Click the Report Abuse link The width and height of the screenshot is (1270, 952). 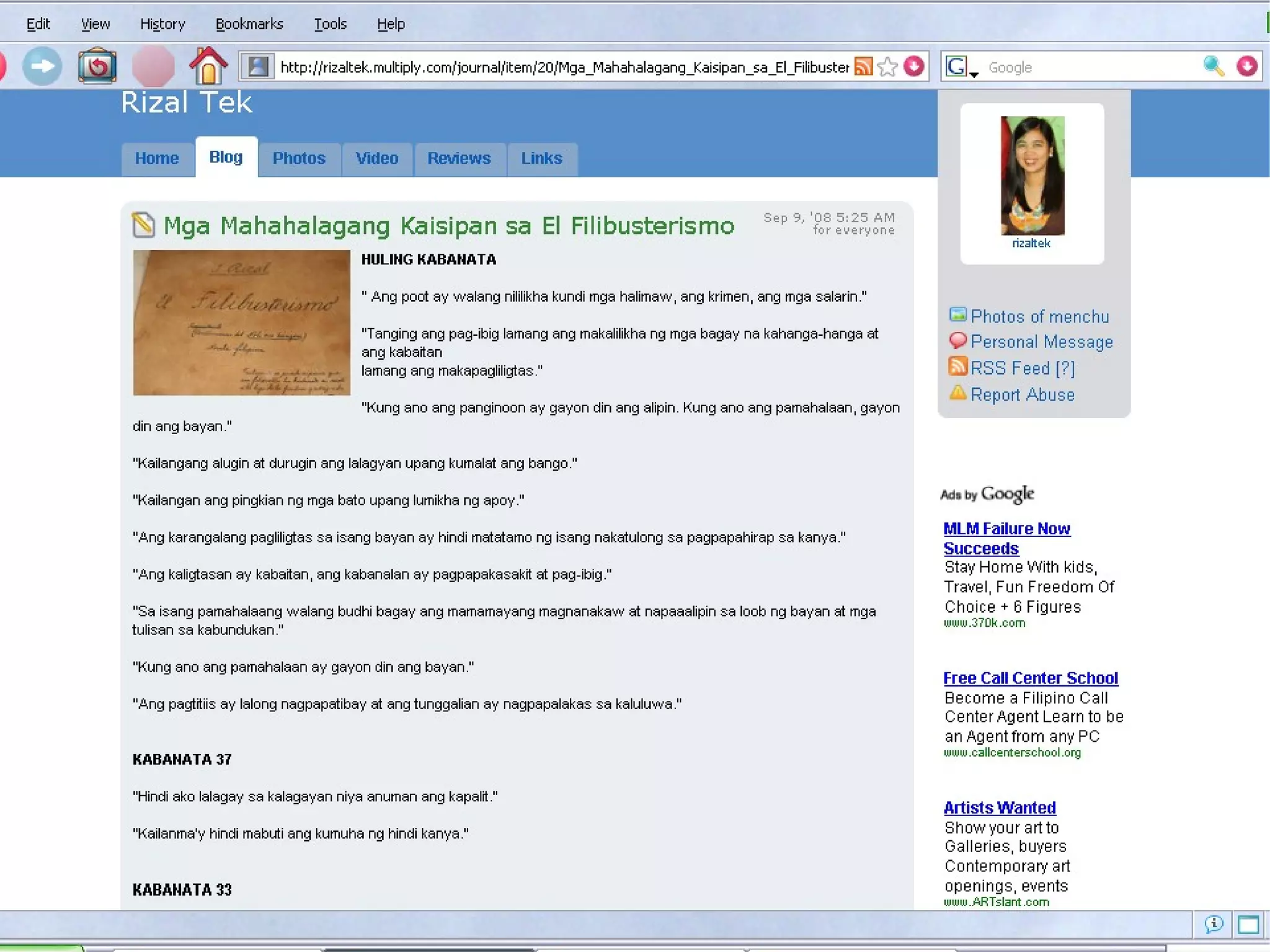pyautogui.click(x=1022, y=394)
